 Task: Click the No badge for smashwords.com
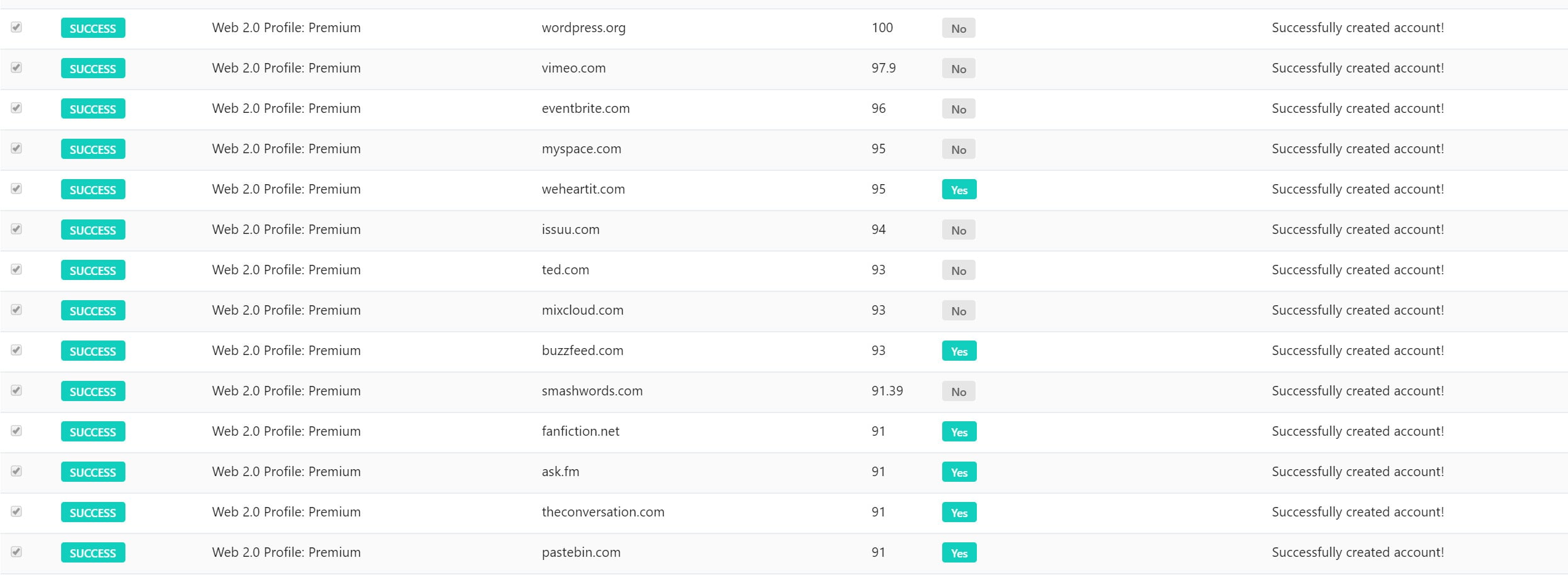[958, 391]
